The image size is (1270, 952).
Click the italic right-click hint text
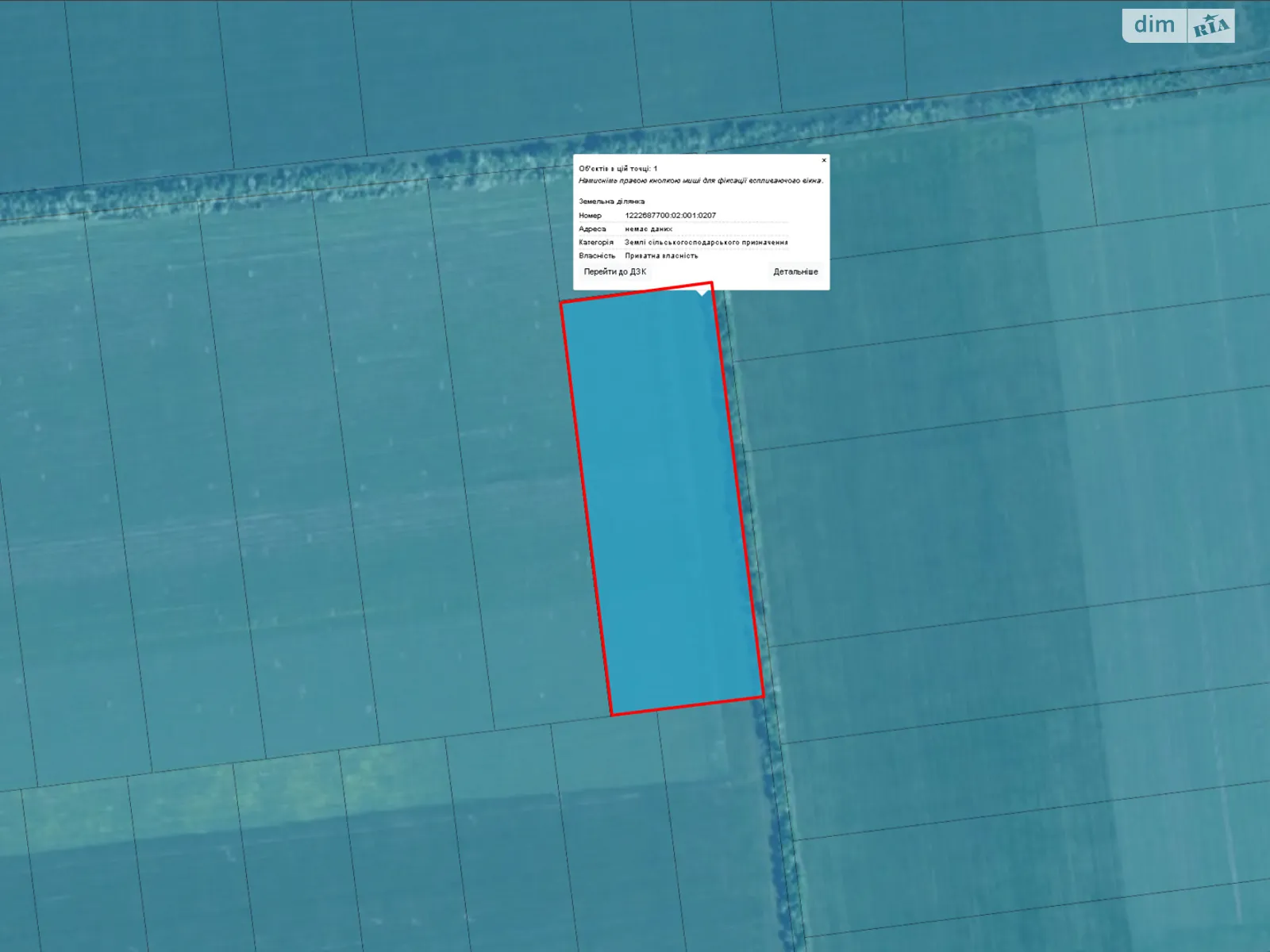pyautogui.click(x=700, y=181)
